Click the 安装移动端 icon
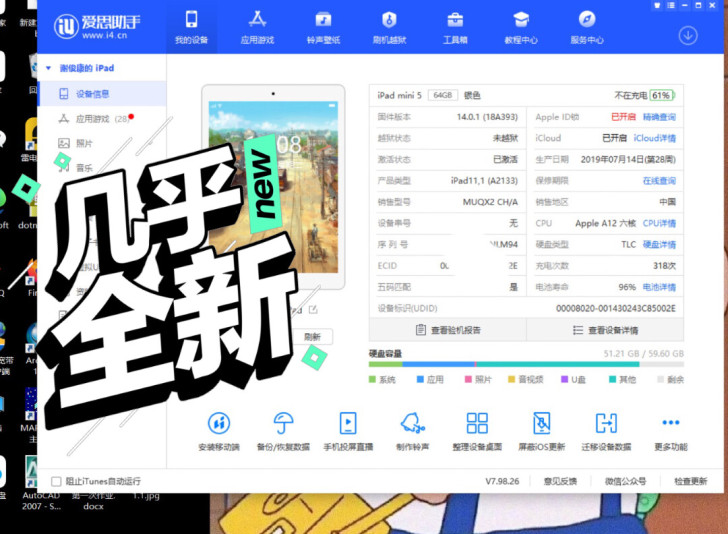 219,423
